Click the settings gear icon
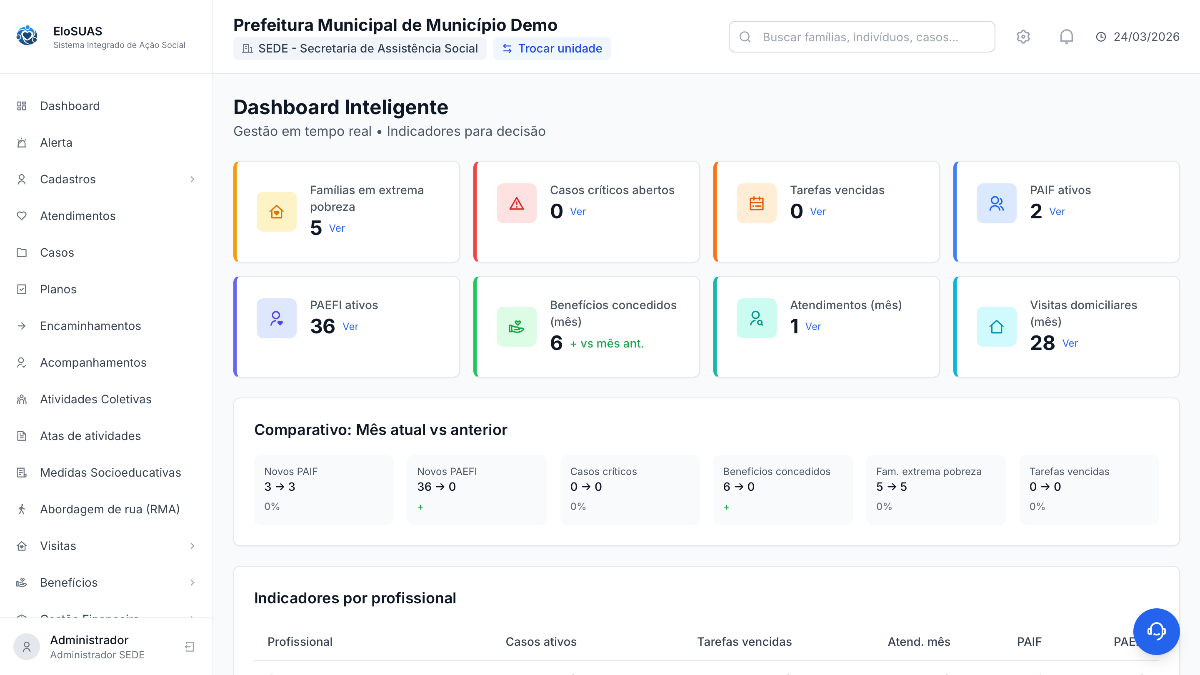Viewport: 1200px width, 675px height. point(1023,36)
